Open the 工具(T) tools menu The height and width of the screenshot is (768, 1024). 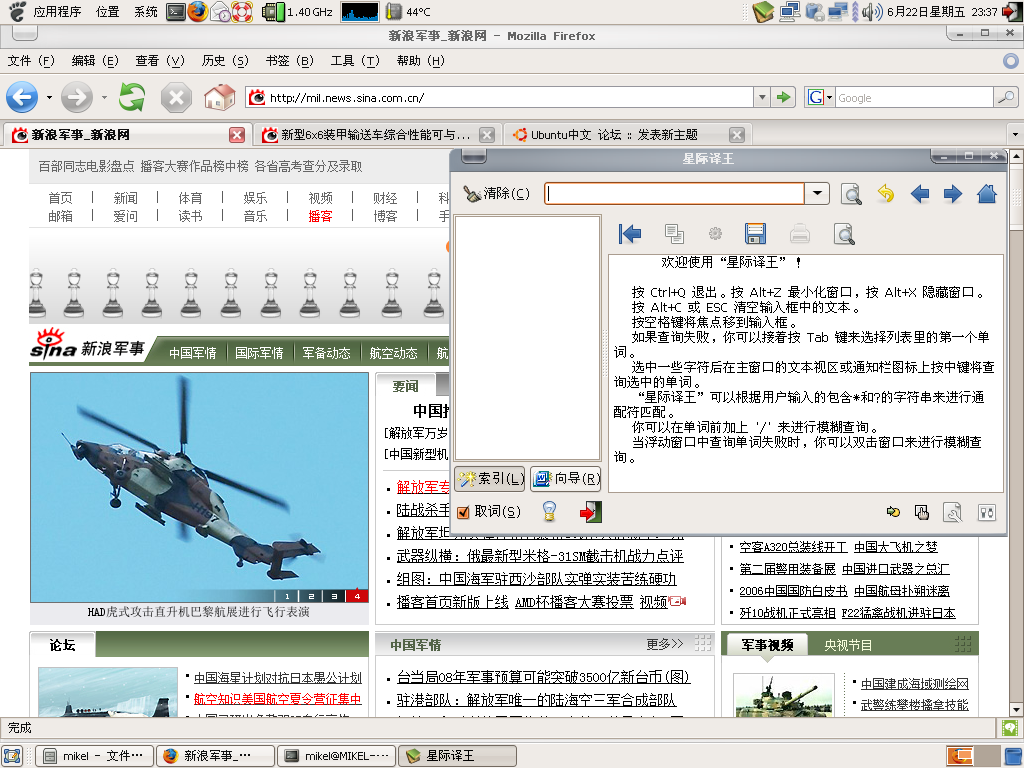click(x=355, y=61)
